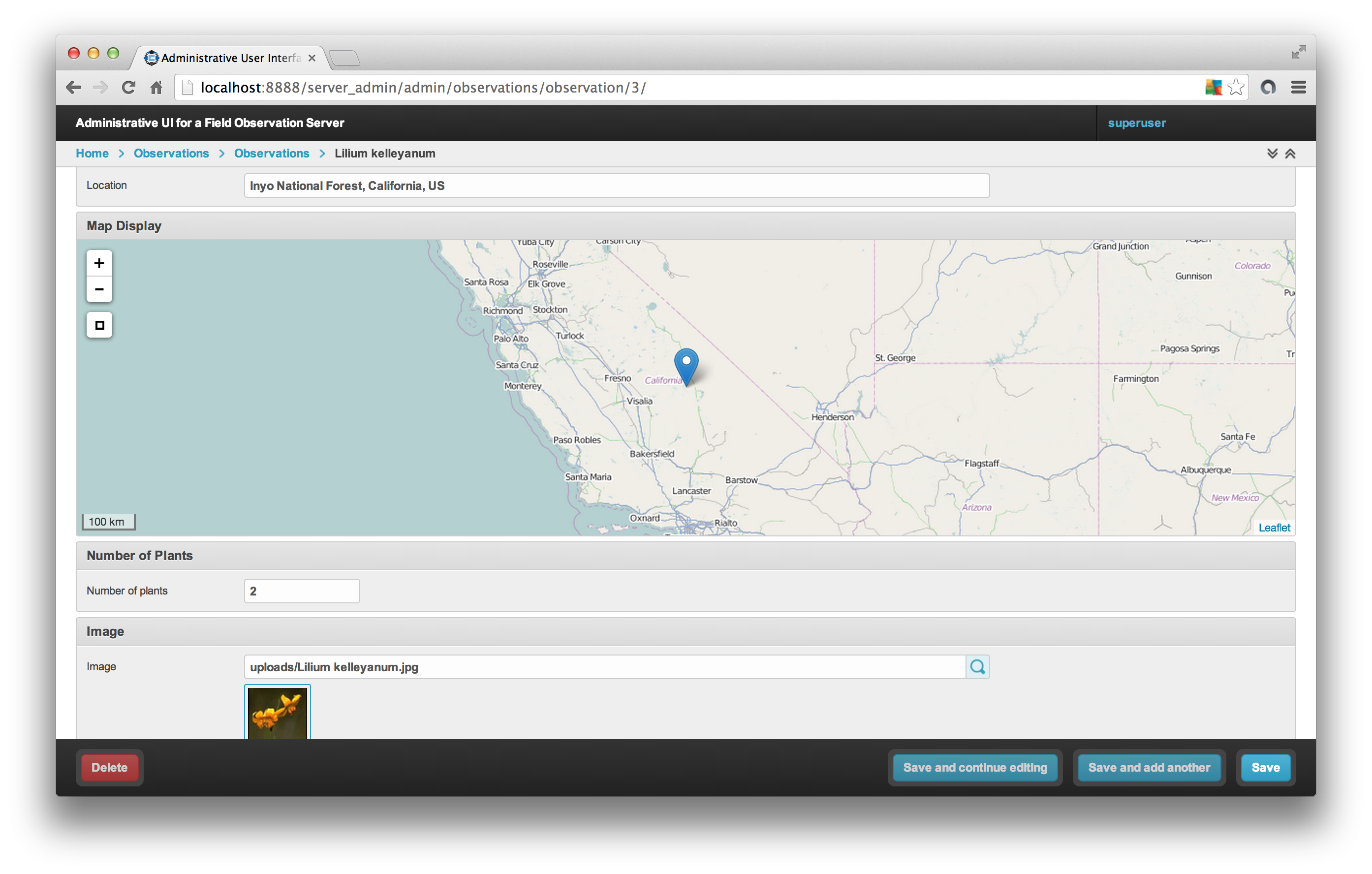The width and height of the screenshot is (1372, 874).
Task: Reload the current admin page
Action: click(x=128, y=87)
